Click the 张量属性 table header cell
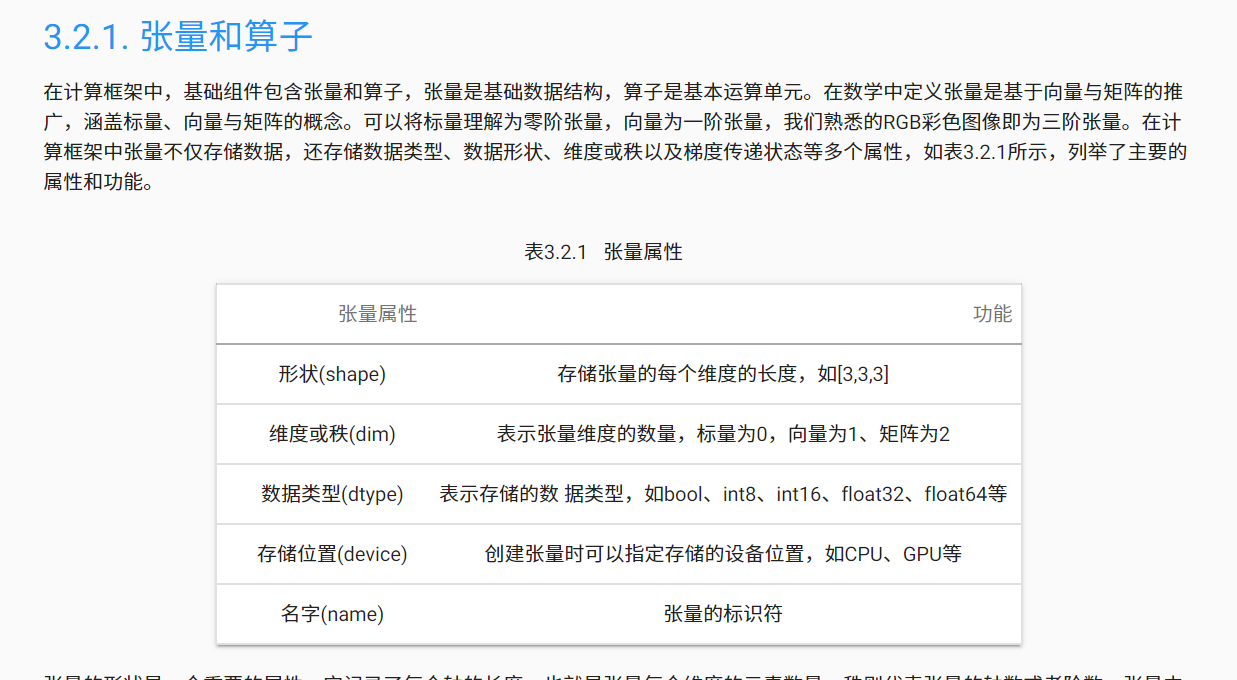The width and height of the screenshot is (1237, 680). pyautogui.click(x=375, y=313)
